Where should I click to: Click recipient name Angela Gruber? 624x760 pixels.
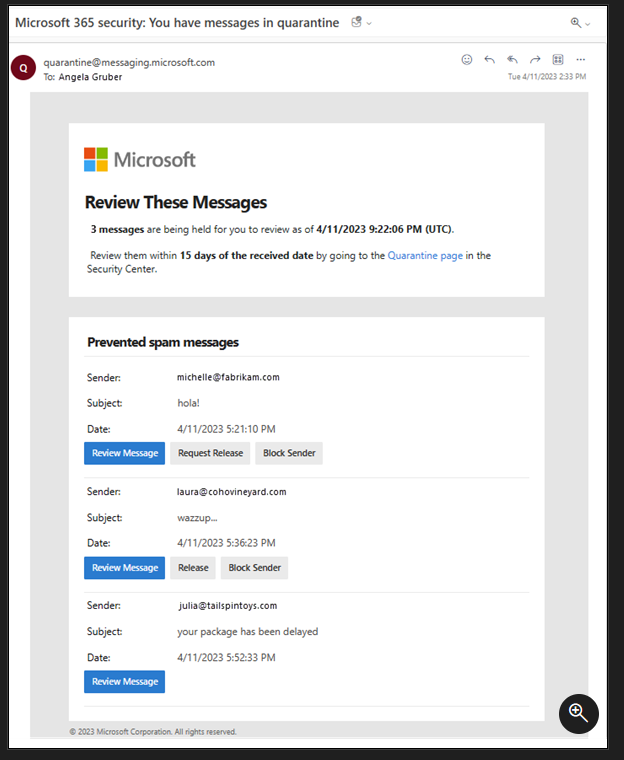pos(90,77)
